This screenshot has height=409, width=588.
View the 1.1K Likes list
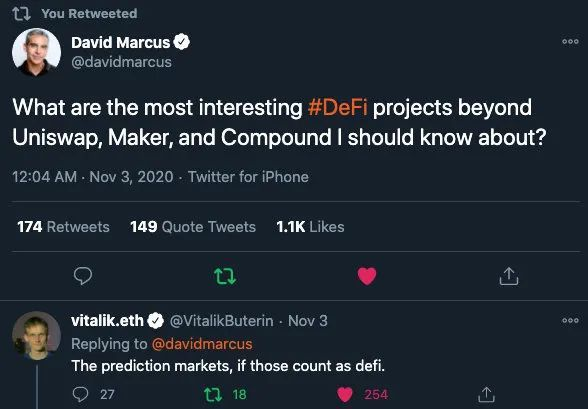[310, 227]
